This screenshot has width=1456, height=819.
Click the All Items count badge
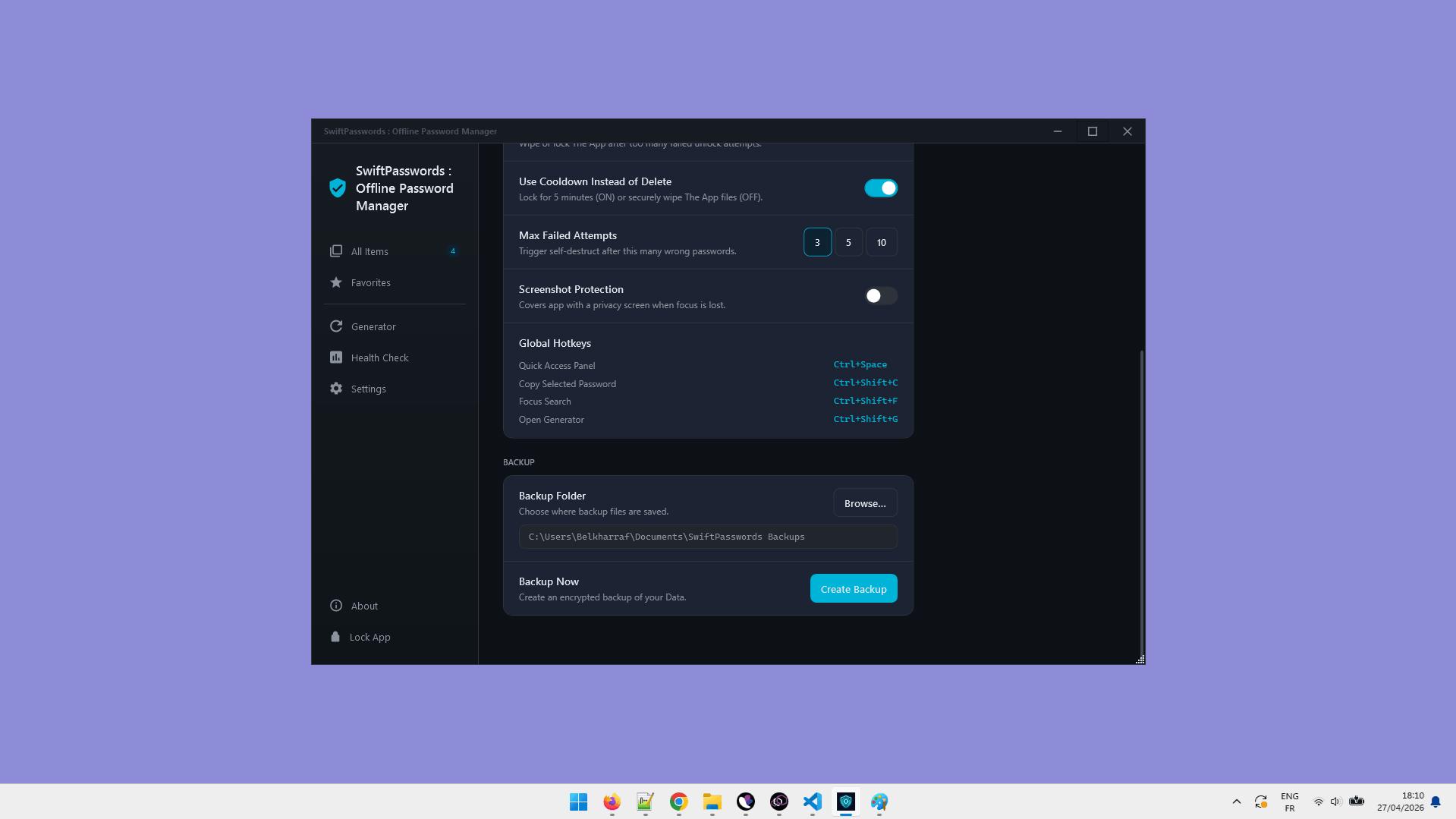pos(453,251)
